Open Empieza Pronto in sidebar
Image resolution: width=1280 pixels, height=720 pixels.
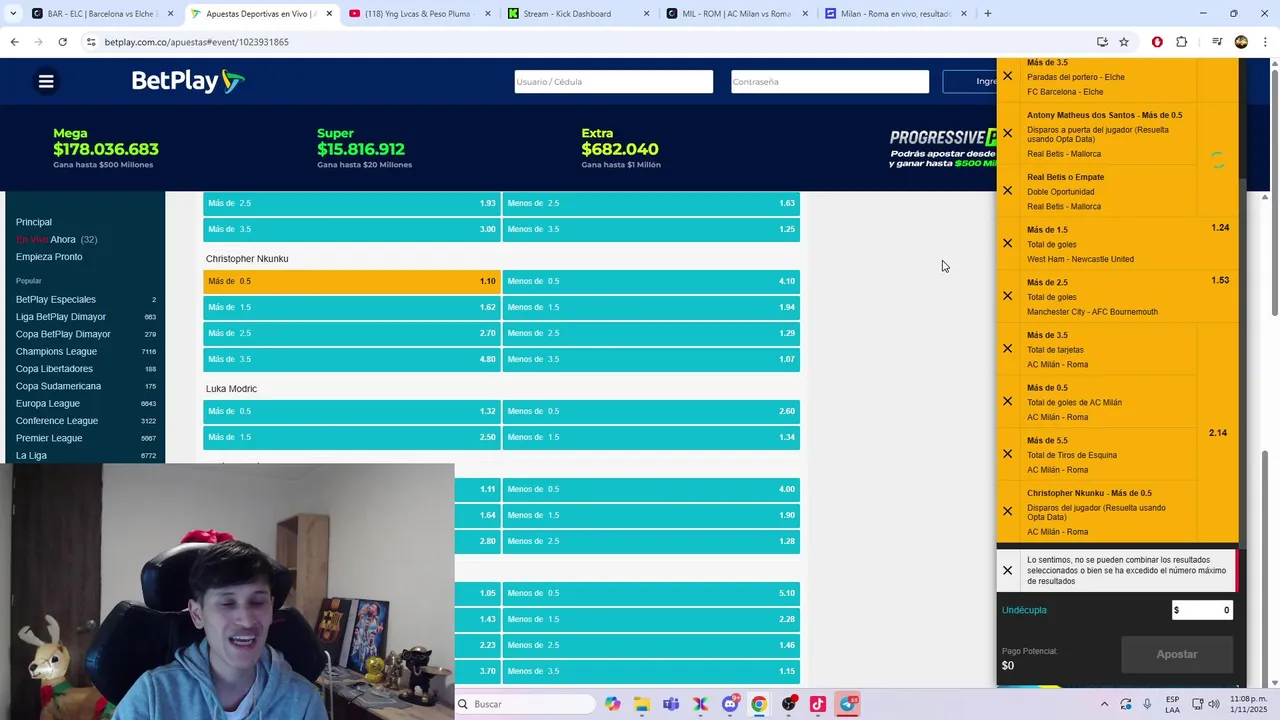point(49,257)
